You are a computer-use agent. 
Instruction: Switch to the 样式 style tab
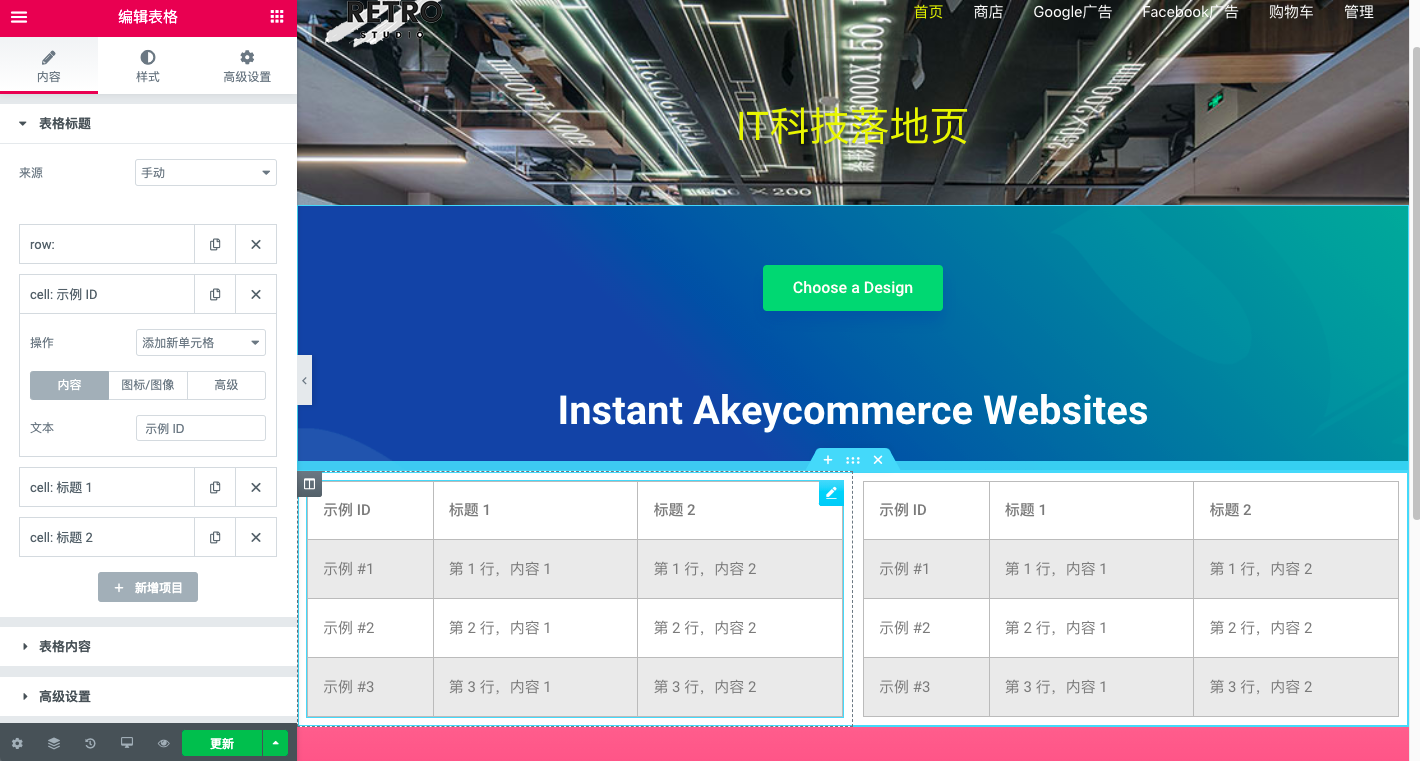[148, 66]
